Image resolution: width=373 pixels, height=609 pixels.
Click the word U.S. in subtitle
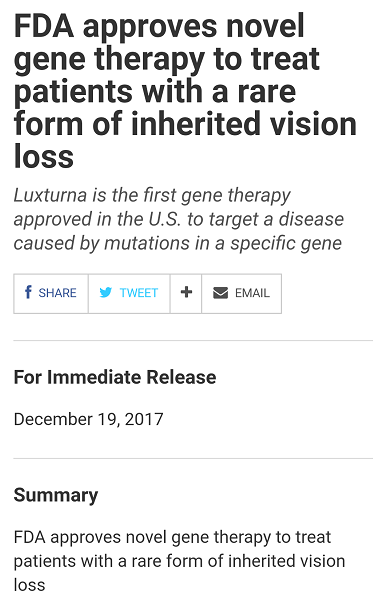coord(165,219)
